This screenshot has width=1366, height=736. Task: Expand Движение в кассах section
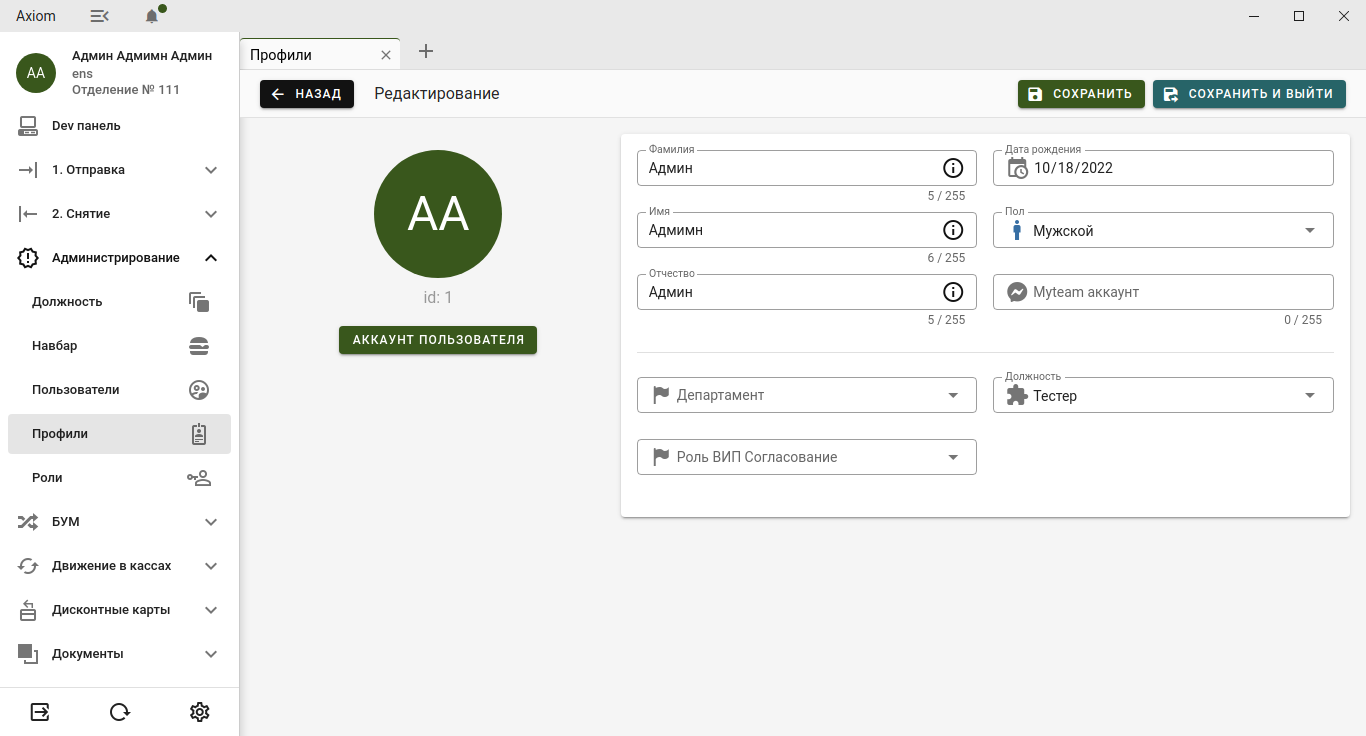pyautogui.click(x=119, y=566)
